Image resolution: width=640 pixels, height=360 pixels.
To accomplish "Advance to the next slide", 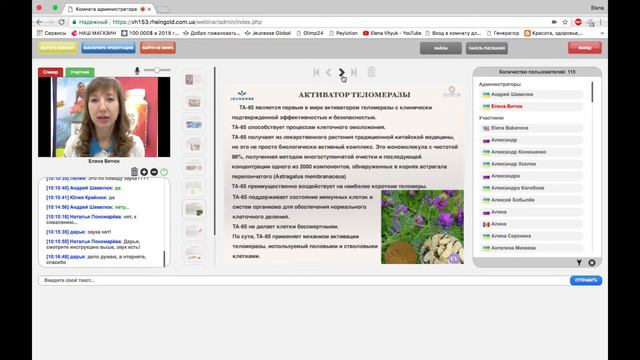I will [342, 72].
